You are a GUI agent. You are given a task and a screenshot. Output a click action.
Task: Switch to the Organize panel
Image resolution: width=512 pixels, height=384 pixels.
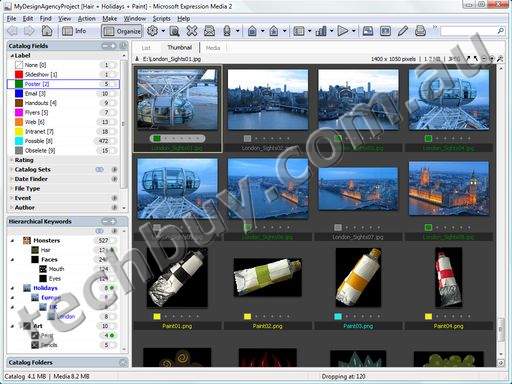tap(122, 31)
